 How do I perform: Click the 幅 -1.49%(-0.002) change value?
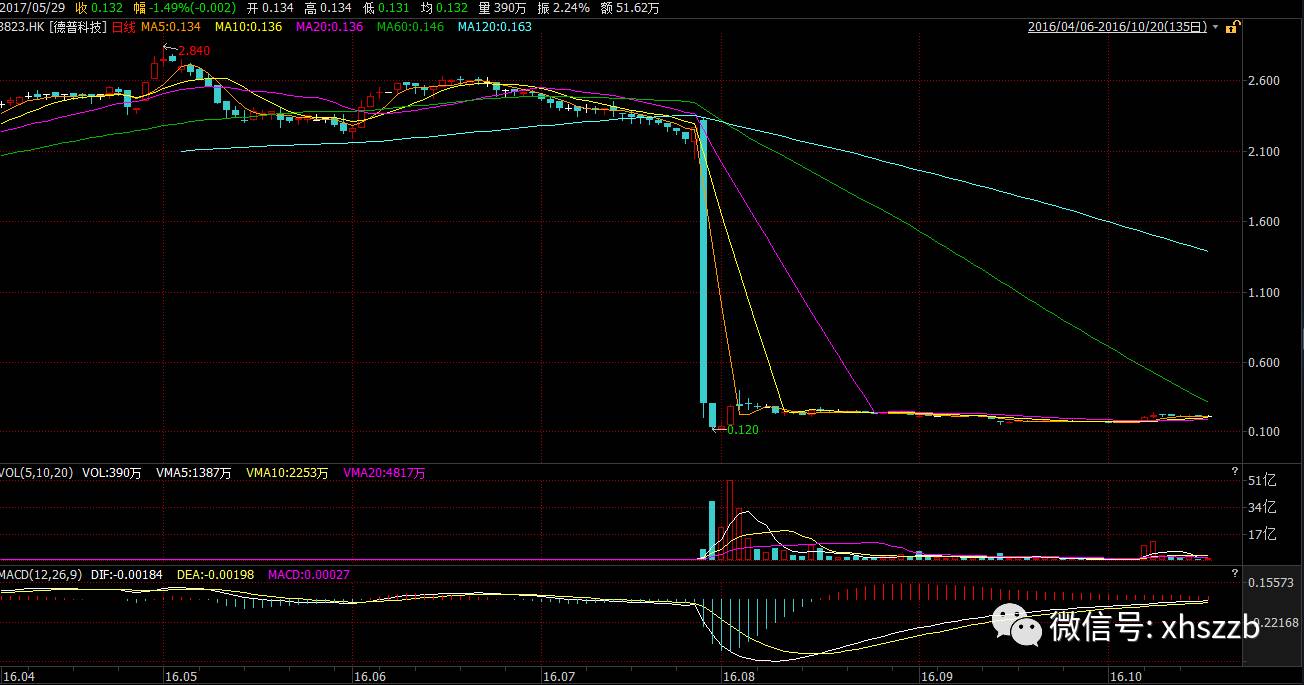pos(184,8)
